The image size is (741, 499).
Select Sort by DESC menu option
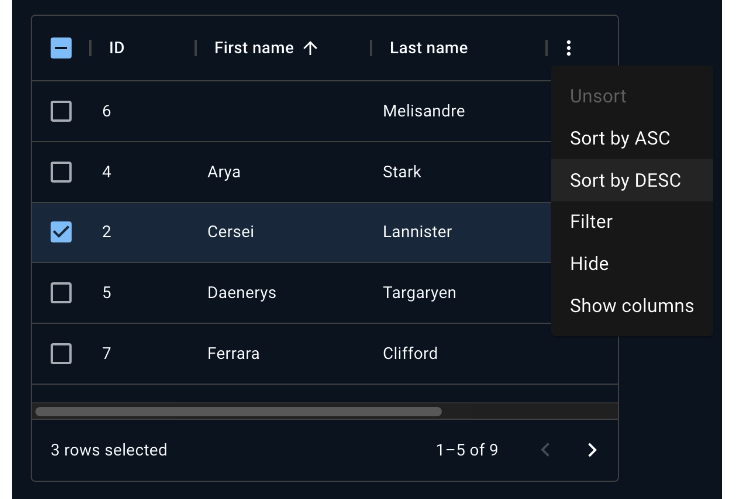[x=625, y=180]
